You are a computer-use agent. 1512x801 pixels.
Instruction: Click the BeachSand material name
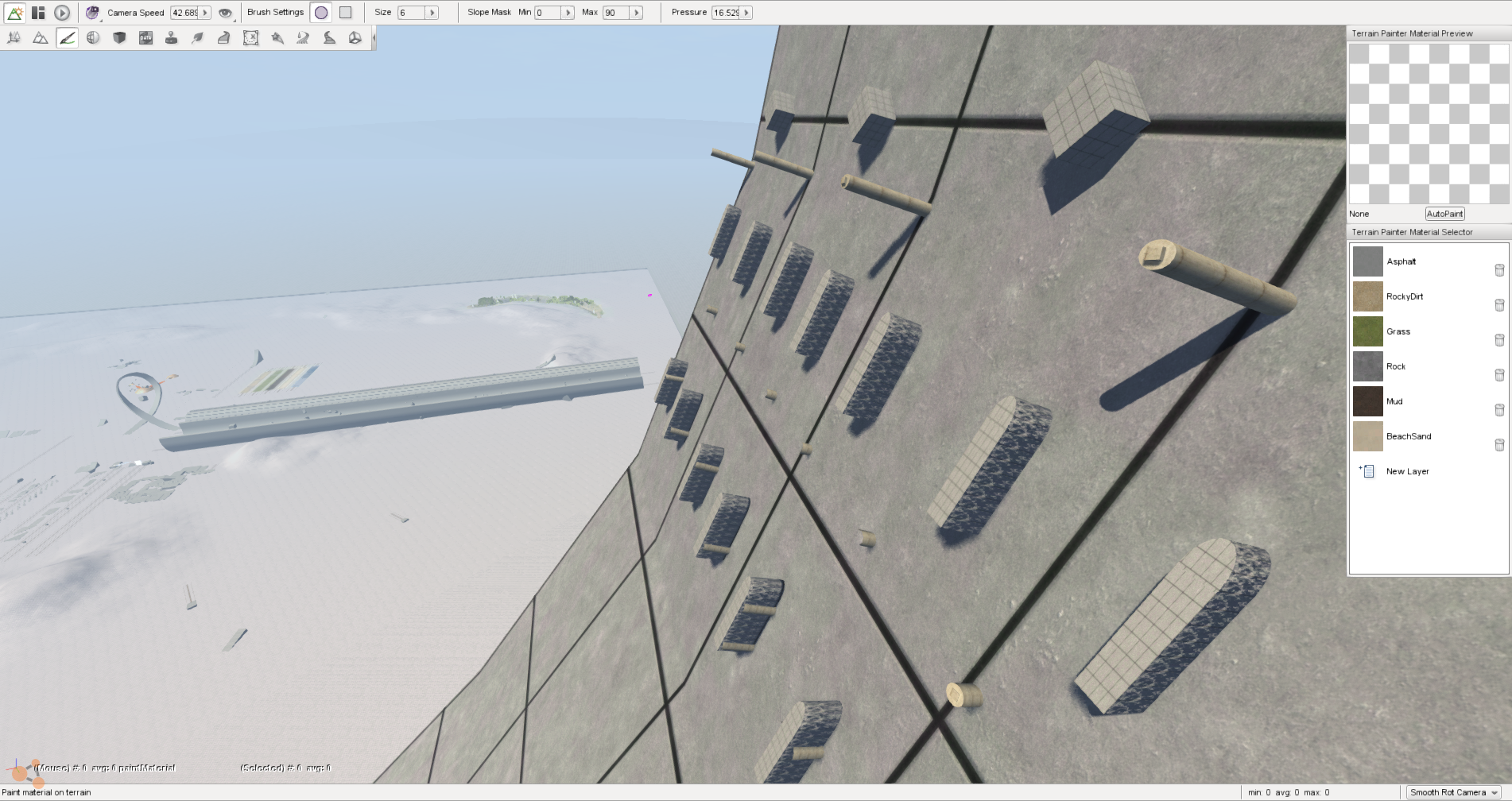[1408, 436]
